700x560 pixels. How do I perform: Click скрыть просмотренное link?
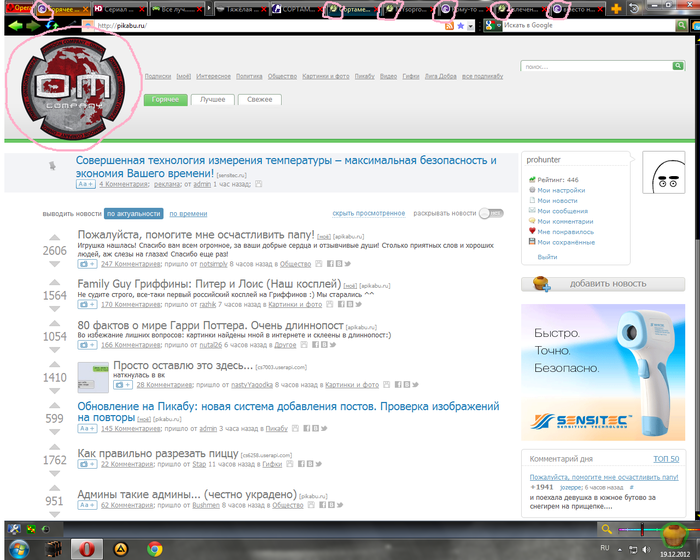tap(368, 213)
